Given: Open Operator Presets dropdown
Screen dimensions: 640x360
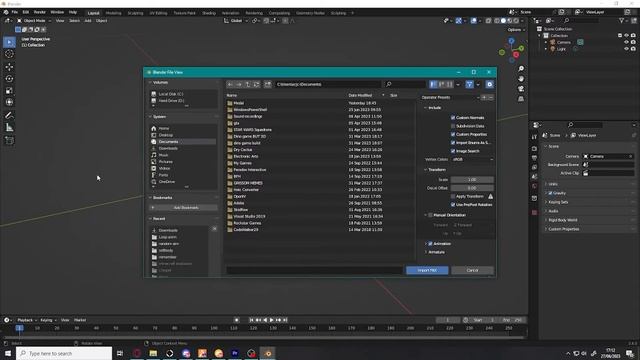Looking at the screenshot, I should coord(451,98).
